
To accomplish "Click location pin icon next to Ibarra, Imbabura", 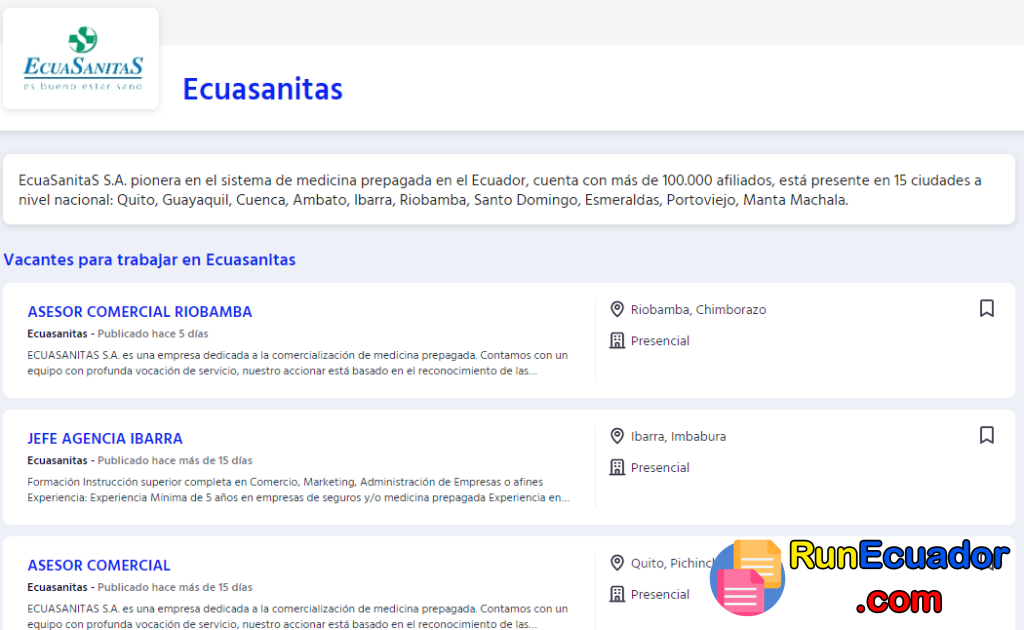I will 616,436.
